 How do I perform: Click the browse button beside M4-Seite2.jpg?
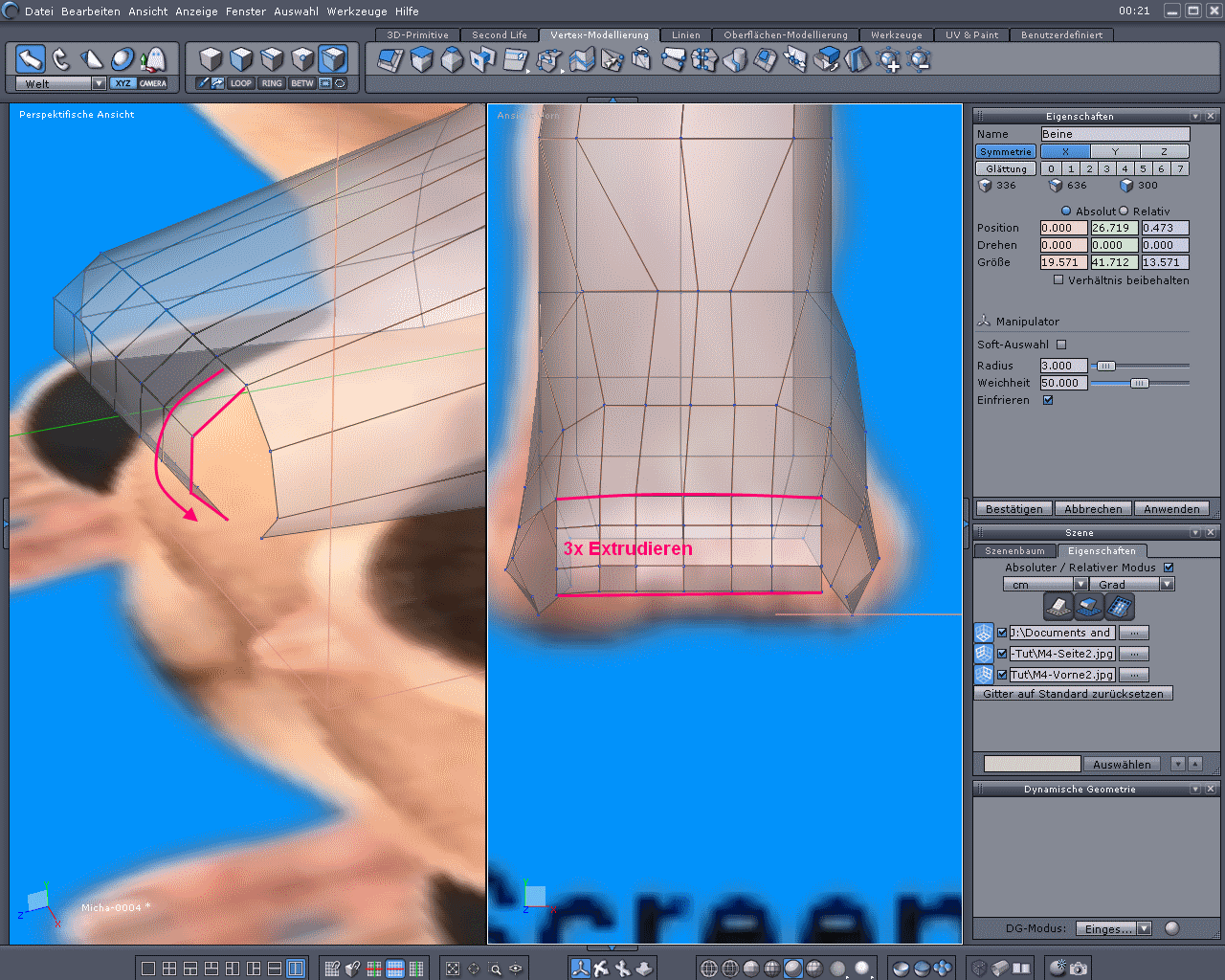click(1134, 654)
